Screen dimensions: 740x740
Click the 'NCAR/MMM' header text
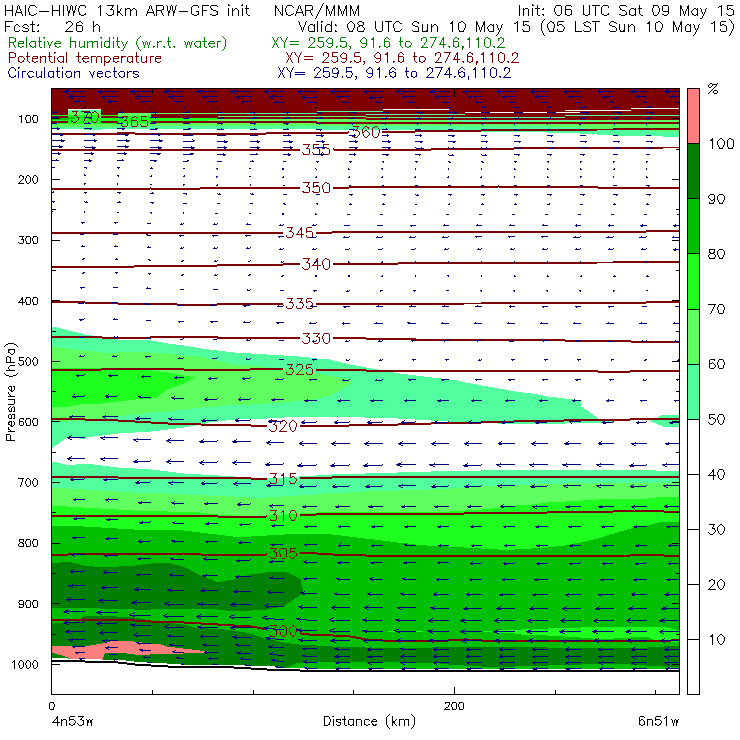317,11
